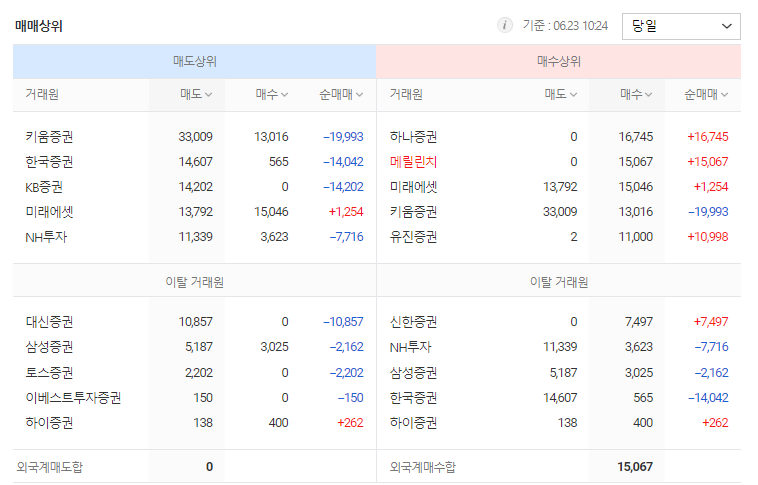This screenshot has width=758, height=485.
Task: Sort 매도상위 table by 순매매 column
Action: 341,94
